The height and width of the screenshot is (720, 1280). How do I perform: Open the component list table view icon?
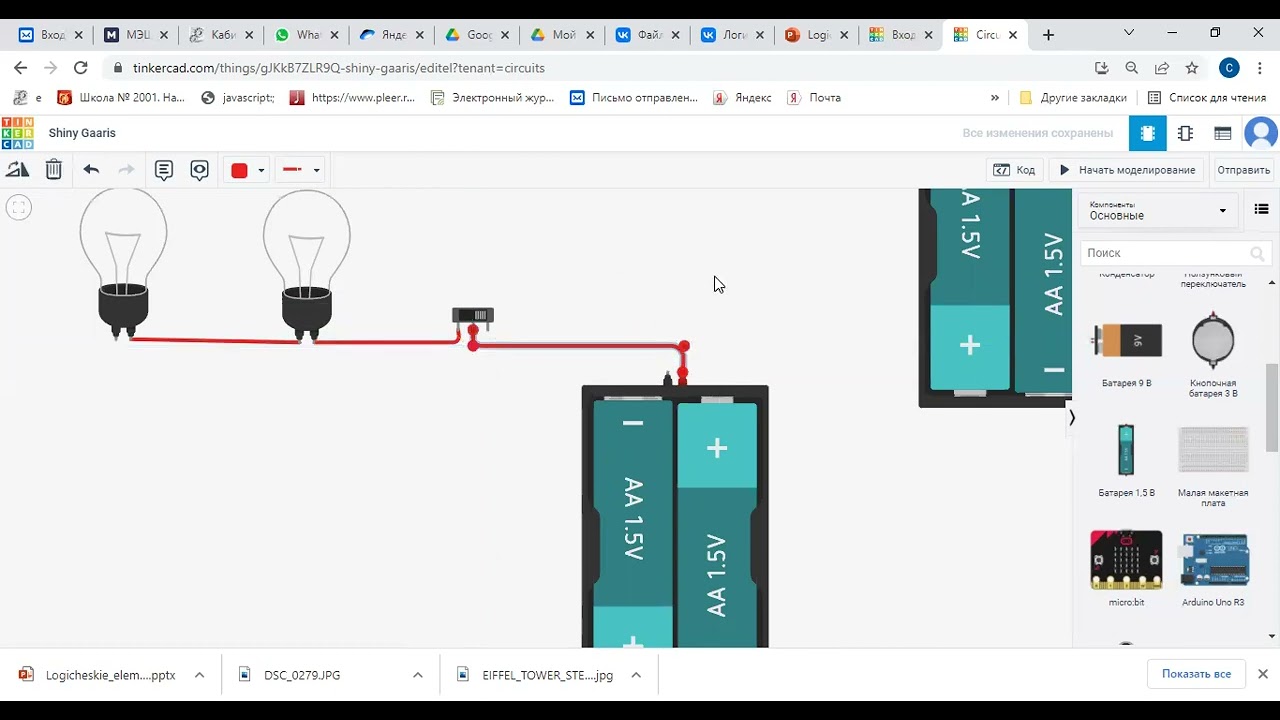click(1222, 133)
